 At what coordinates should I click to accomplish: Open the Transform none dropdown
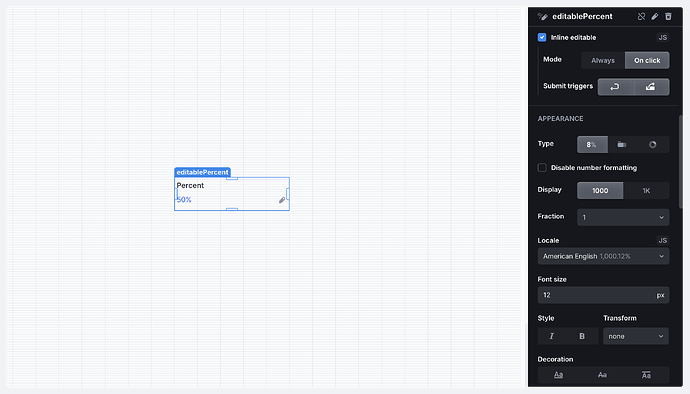pos(636,336)
